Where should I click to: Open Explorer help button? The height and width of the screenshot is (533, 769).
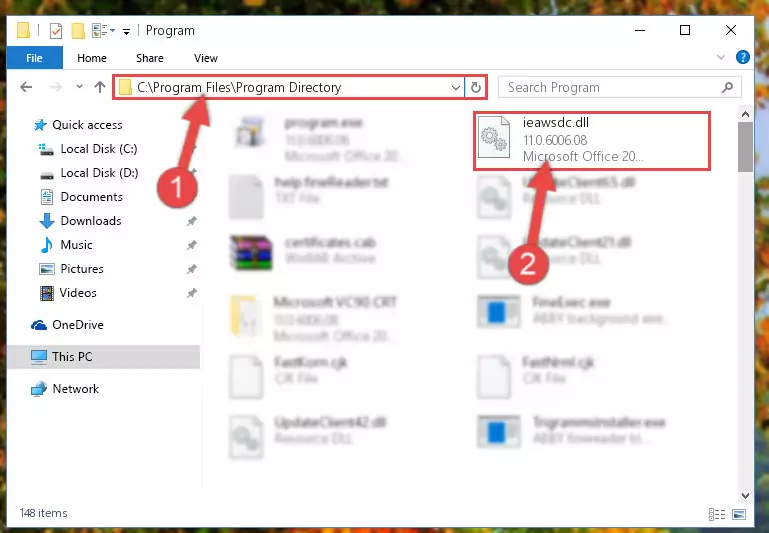(x=743, y=57)
